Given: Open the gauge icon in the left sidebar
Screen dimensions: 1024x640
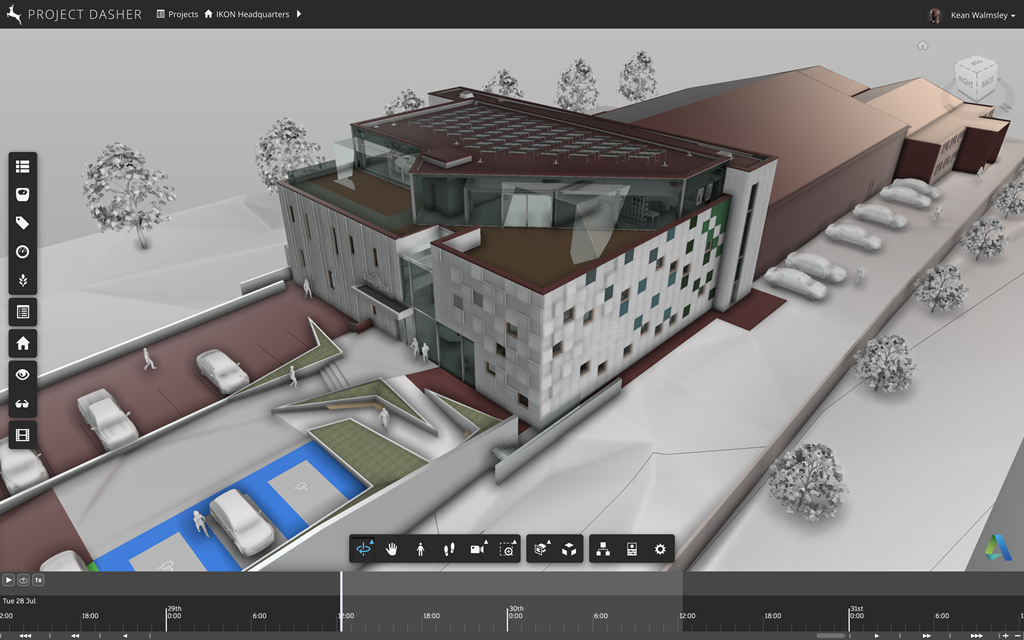Looking at the screenshot, I should 23,251.
